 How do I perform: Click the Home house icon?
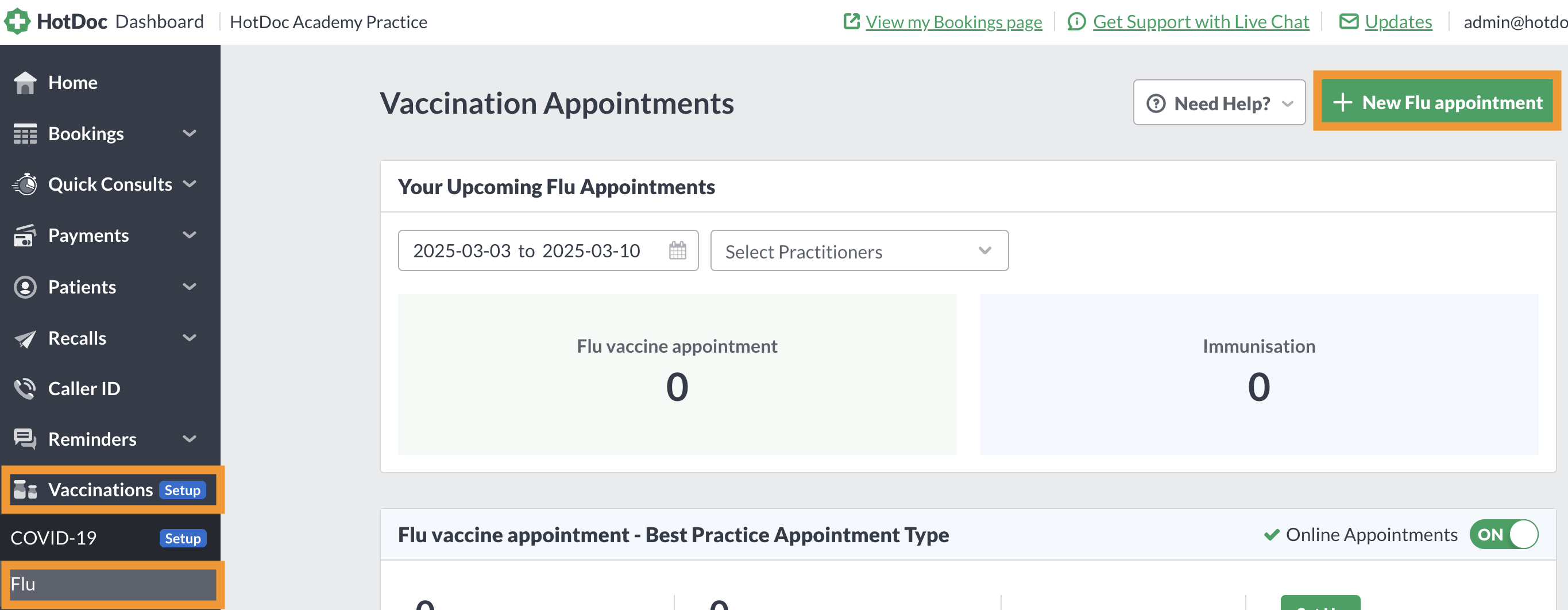25,83
